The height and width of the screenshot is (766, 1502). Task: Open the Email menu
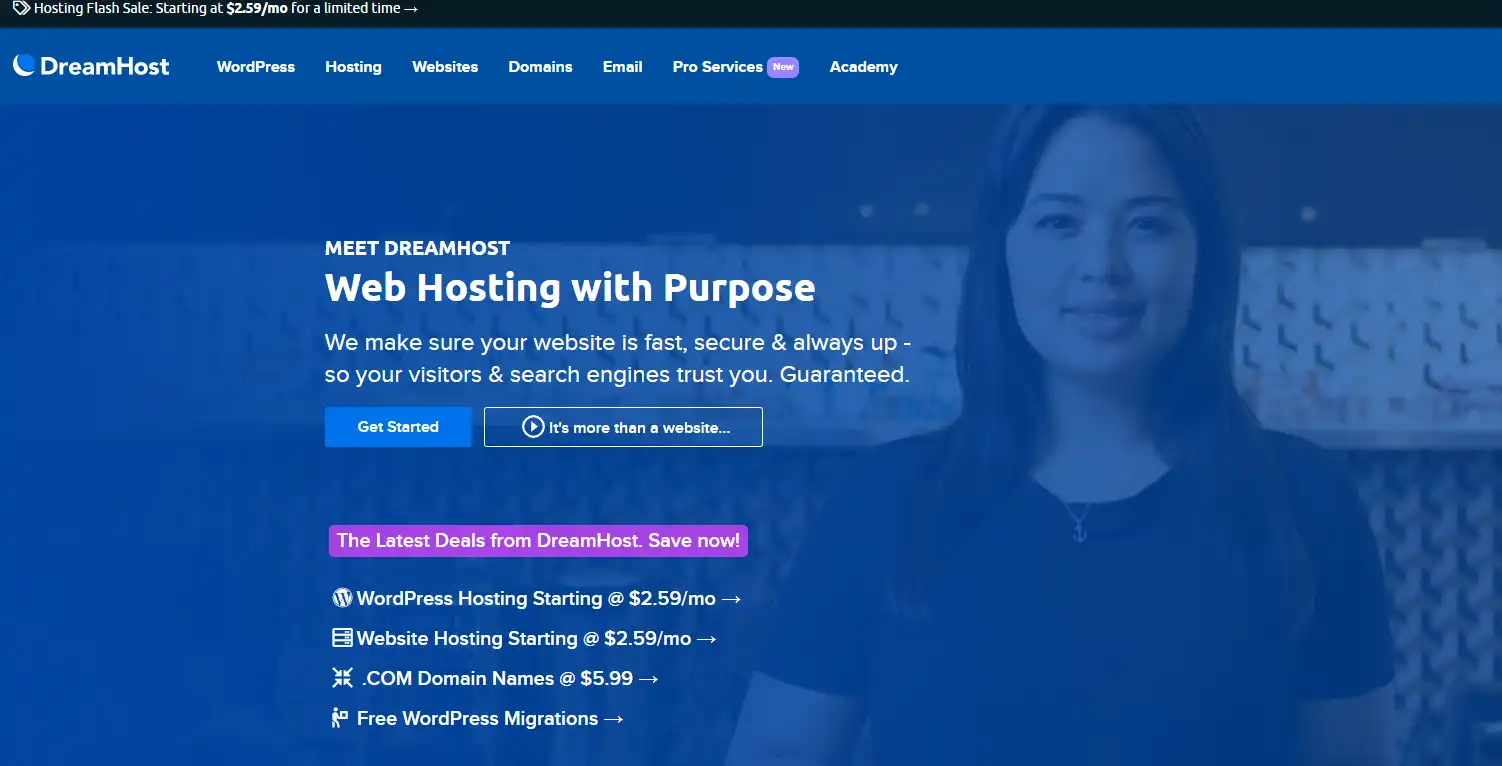622,67
